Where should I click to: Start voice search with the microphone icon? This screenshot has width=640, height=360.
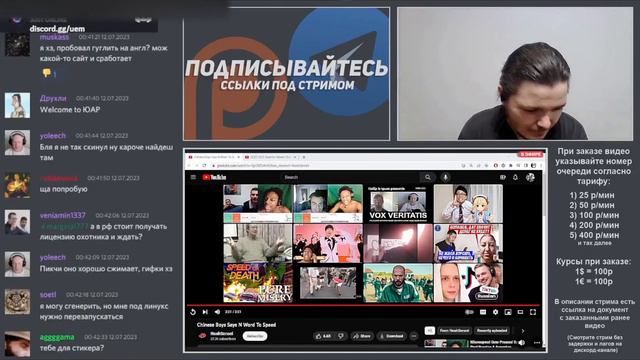(x=445, y=177)
